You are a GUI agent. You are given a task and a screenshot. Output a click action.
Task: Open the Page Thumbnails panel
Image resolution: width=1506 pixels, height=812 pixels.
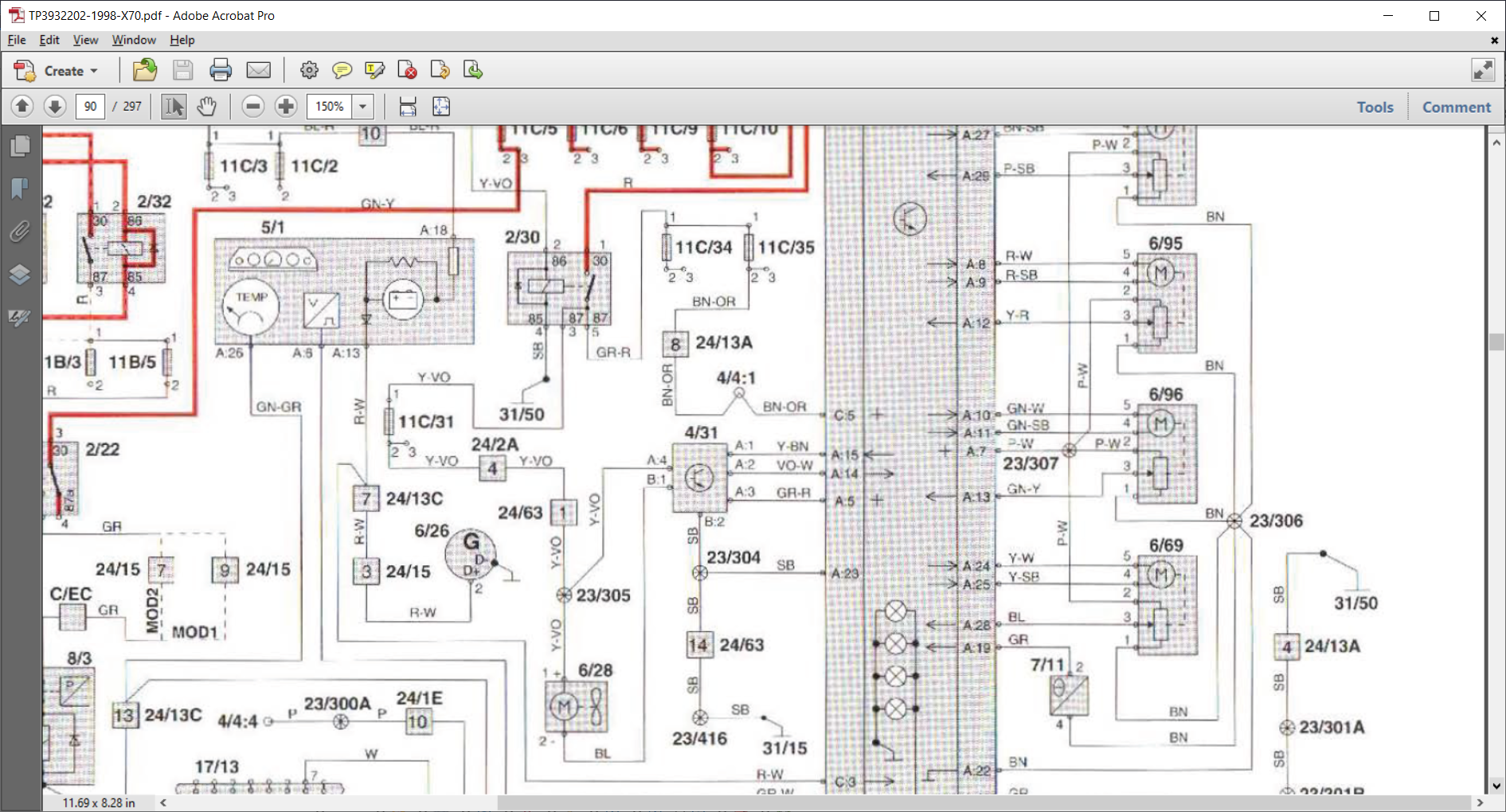click(20, 146)
